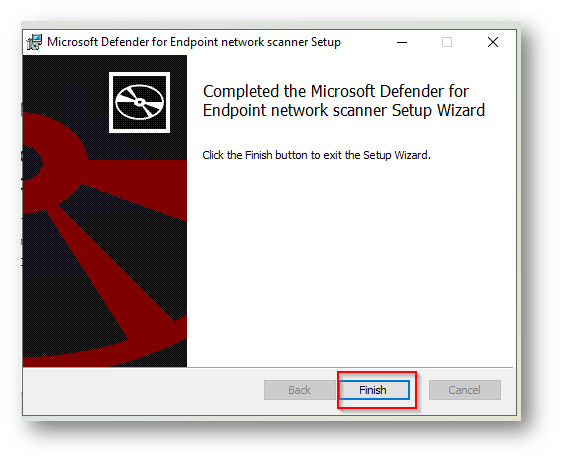563x463 pixels.
Task: Click Finish to exit the Setup Wizard
Action: (x=373, y=390)
